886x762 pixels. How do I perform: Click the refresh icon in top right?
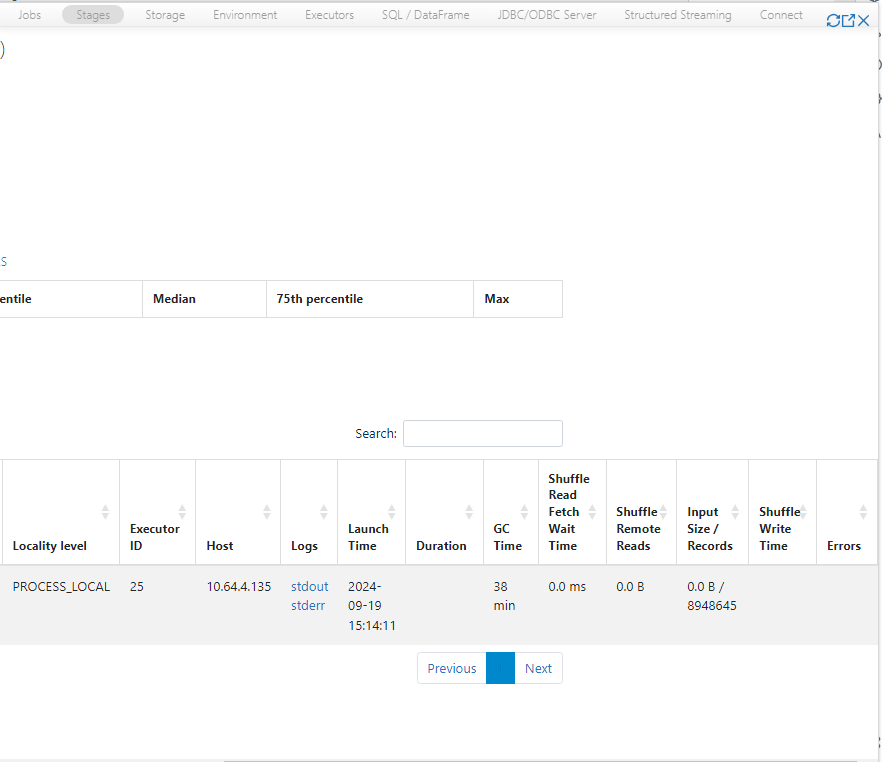[833, 21]
